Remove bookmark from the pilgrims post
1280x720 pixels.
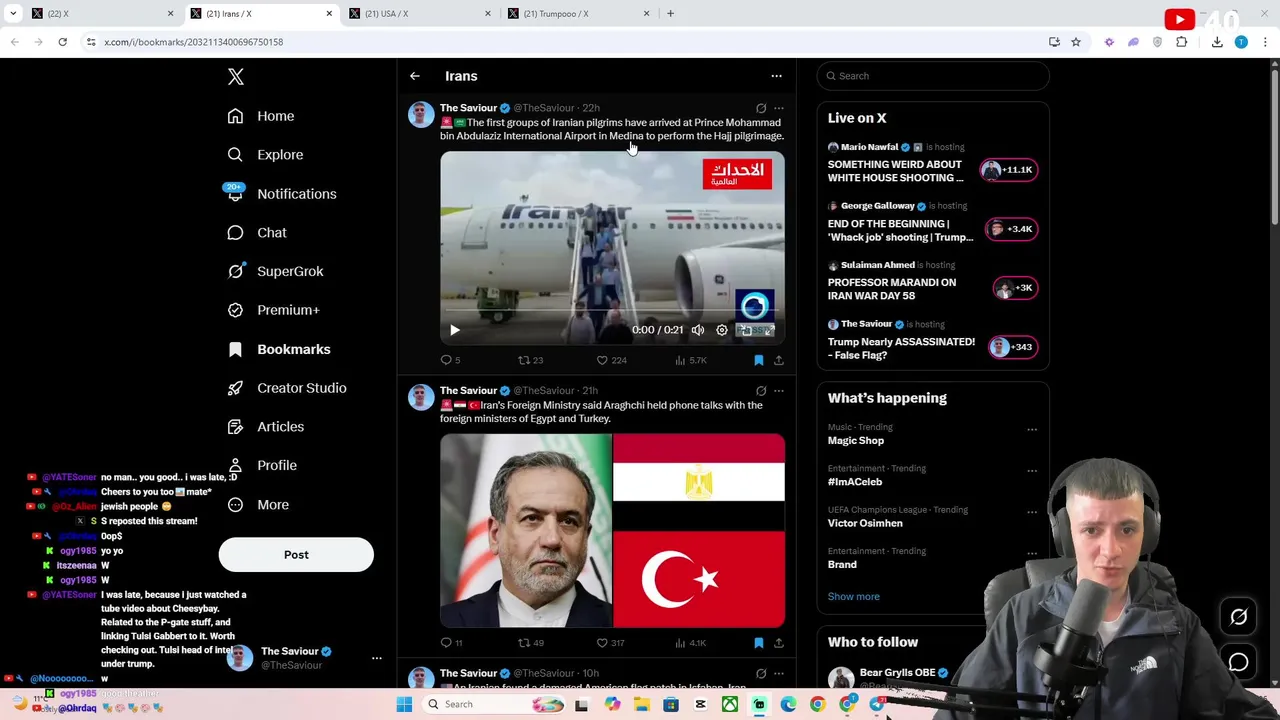[759, 360]
